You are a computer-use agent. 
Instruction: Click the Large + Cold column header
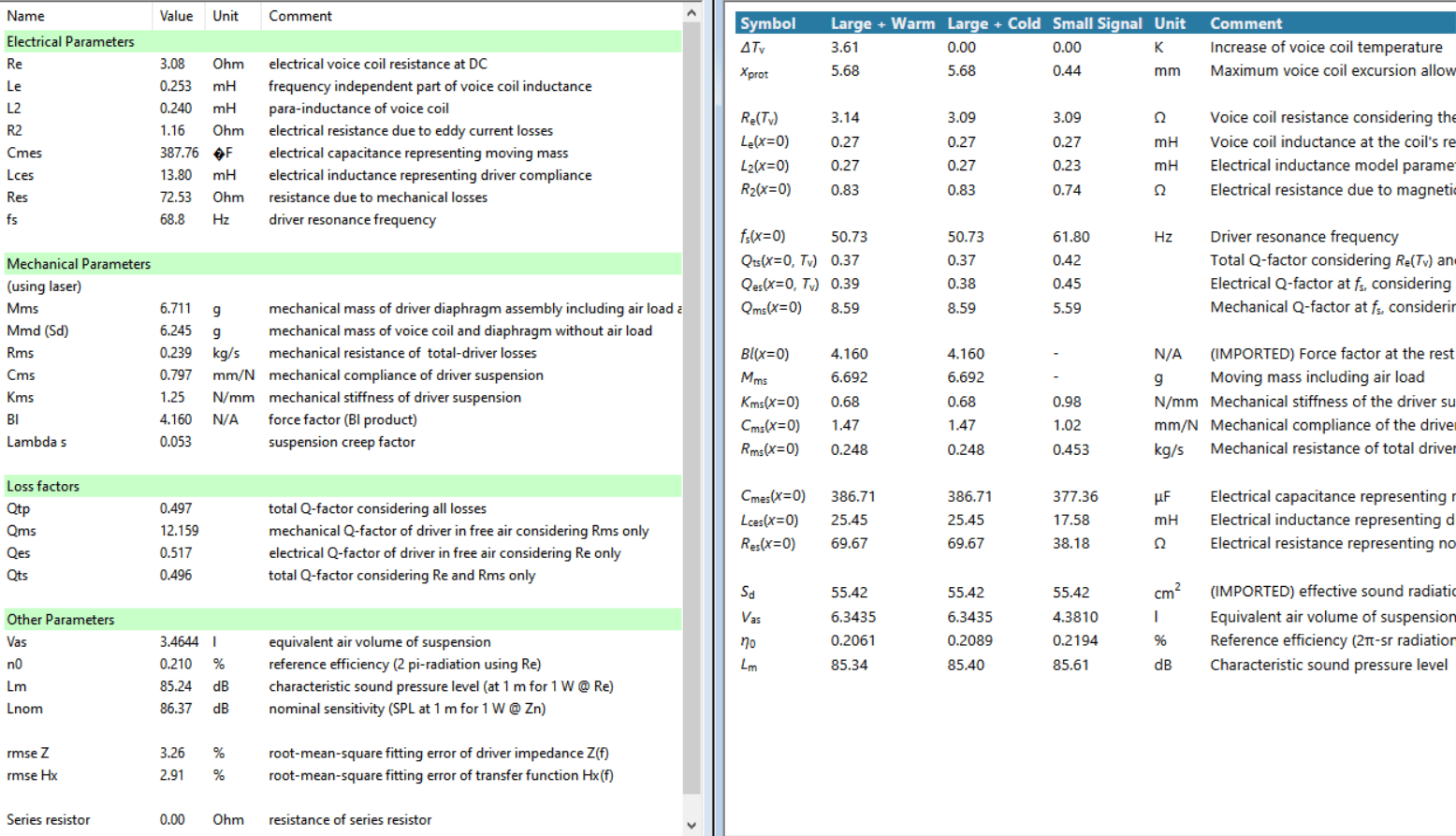[x=994, y=23]
